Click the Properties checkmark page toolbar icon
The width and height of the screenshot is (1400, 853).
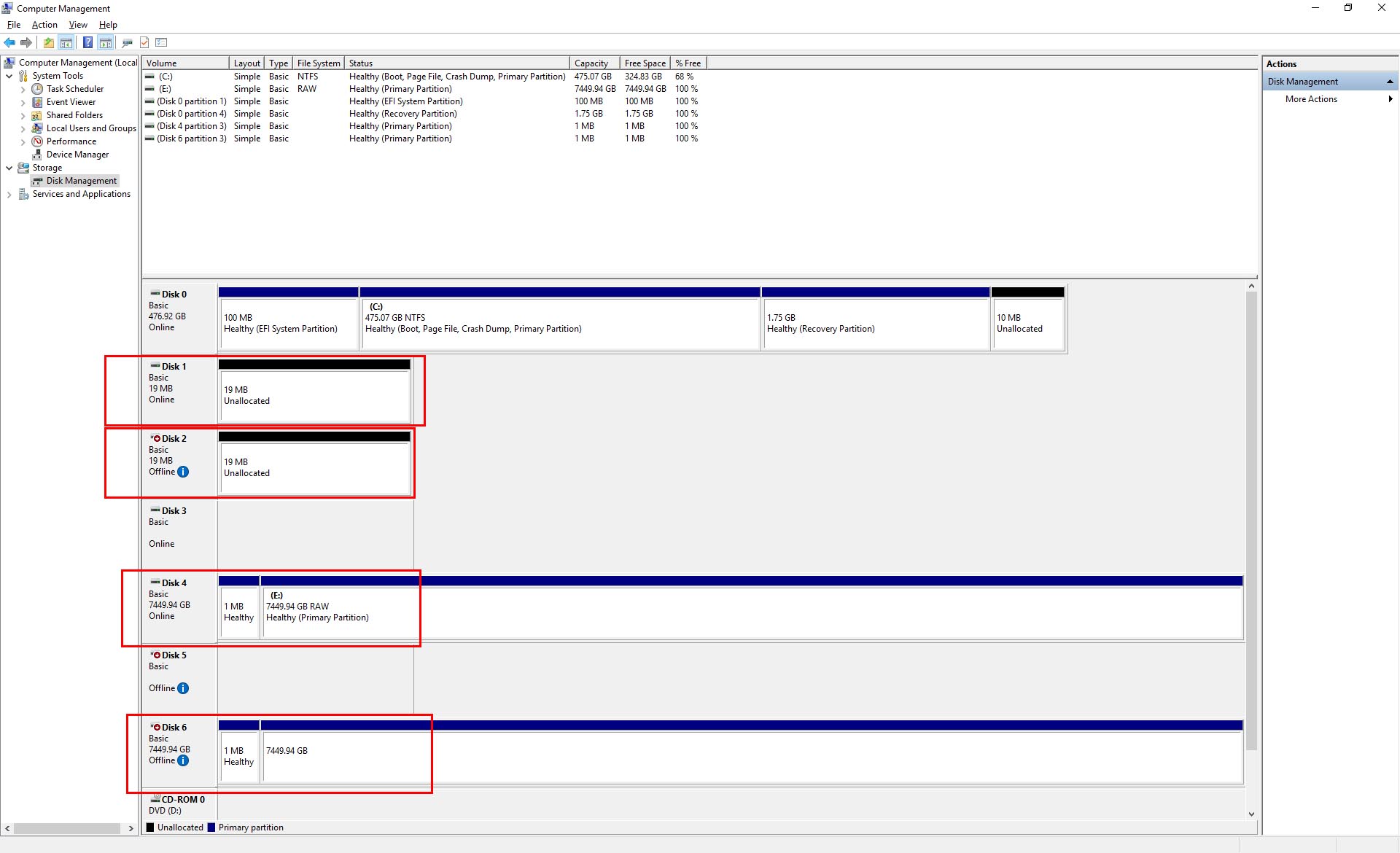(144, 42)
